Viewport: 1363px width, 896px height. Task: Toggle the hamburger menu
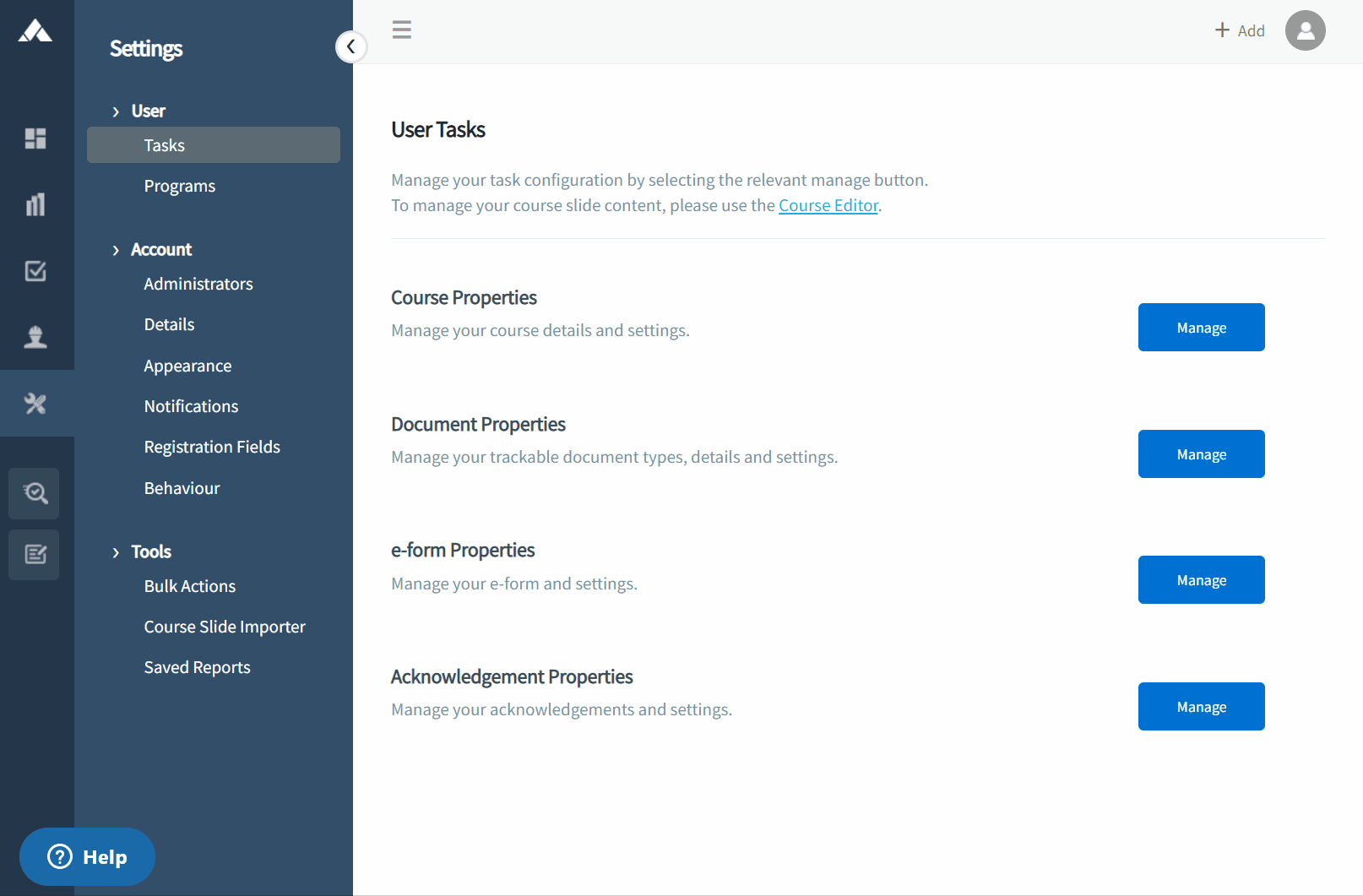(402, 30)
